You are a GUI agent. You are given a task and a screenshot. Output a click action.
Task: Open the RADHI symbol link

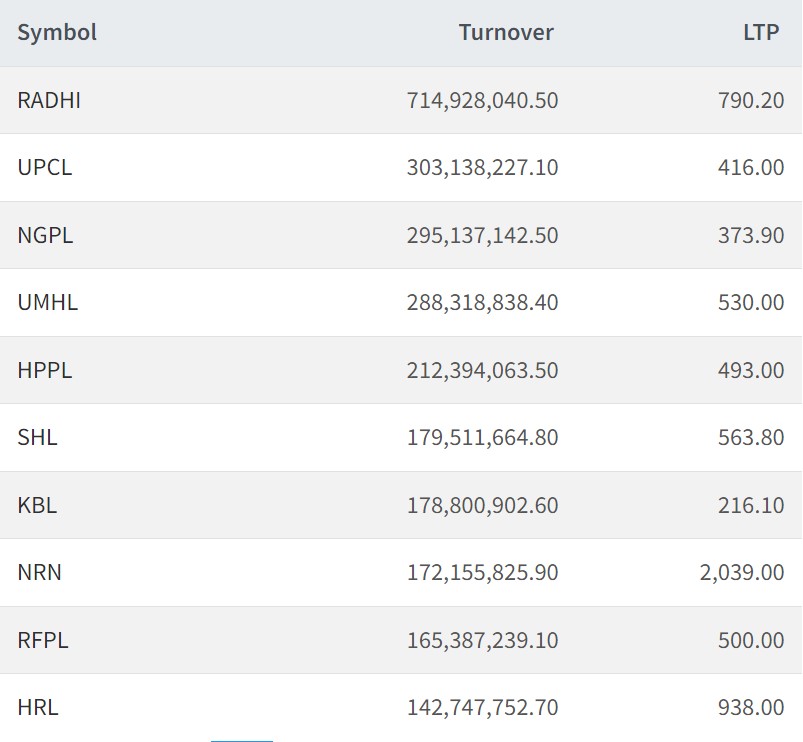click(x=49, y=100)
